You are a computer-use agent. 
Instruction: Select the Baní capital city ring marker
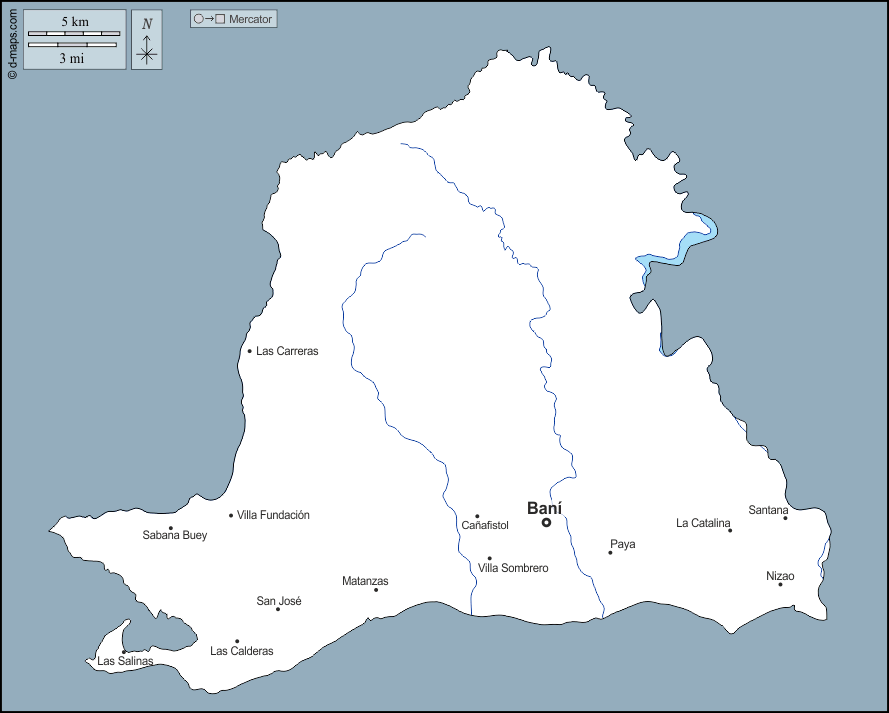[546, 523]
